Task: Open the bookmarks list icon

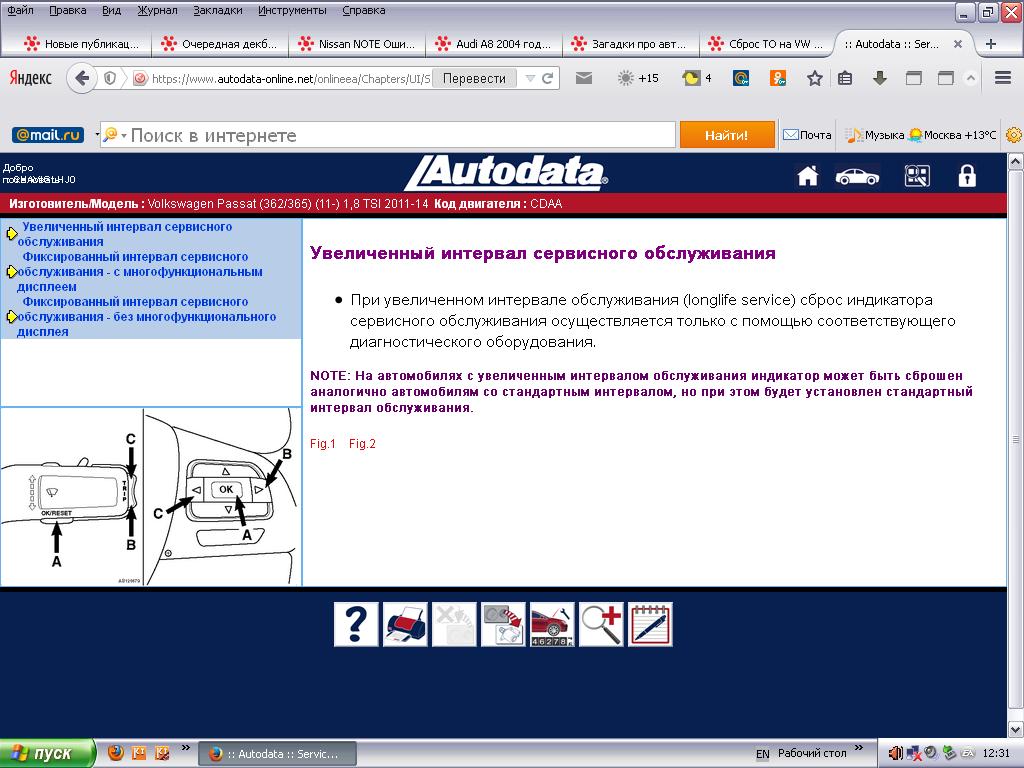Action: pyautogui.click(x=845, y=78)
